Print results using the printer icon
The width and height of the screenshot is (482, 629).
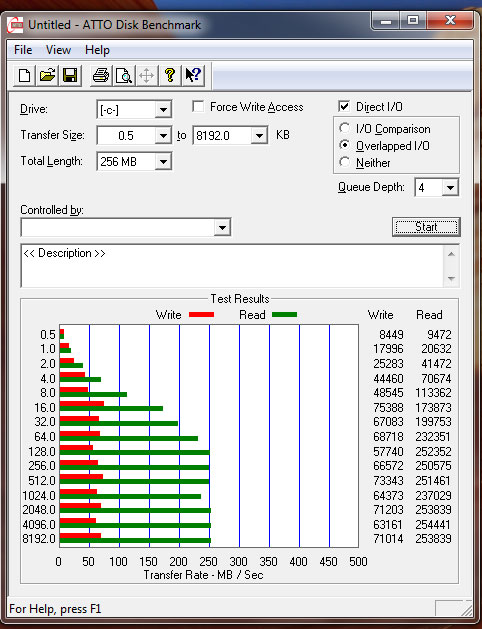[101, 75]
